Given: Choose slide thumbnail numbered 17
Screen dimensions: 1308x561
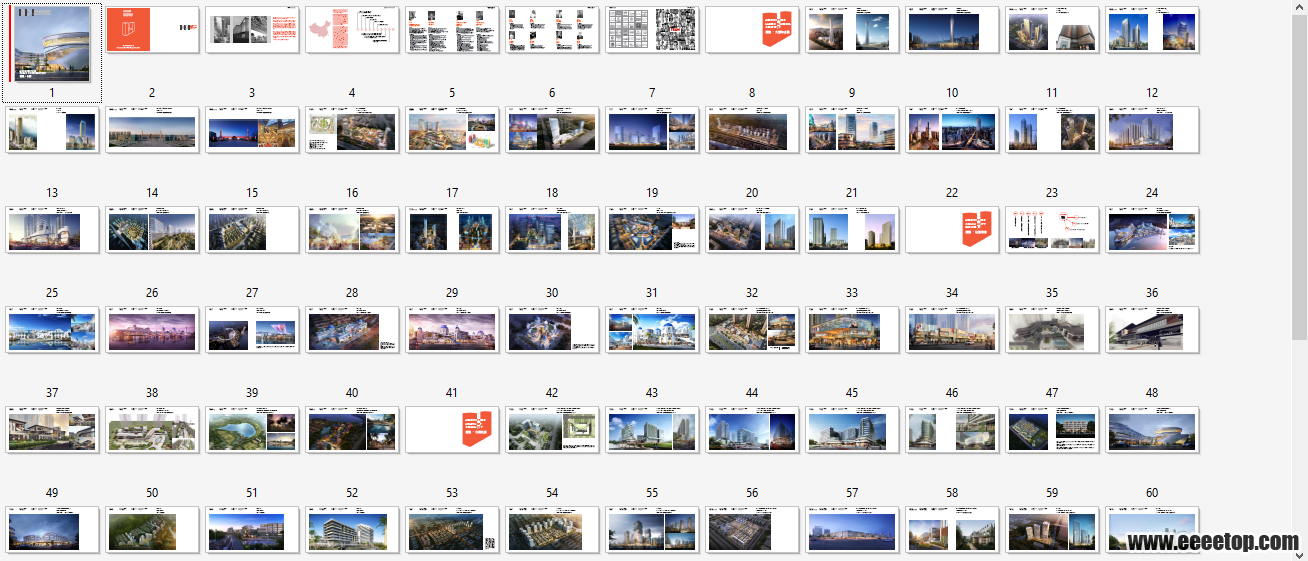Looking at the screenshot, I should (x=452, y=130).
